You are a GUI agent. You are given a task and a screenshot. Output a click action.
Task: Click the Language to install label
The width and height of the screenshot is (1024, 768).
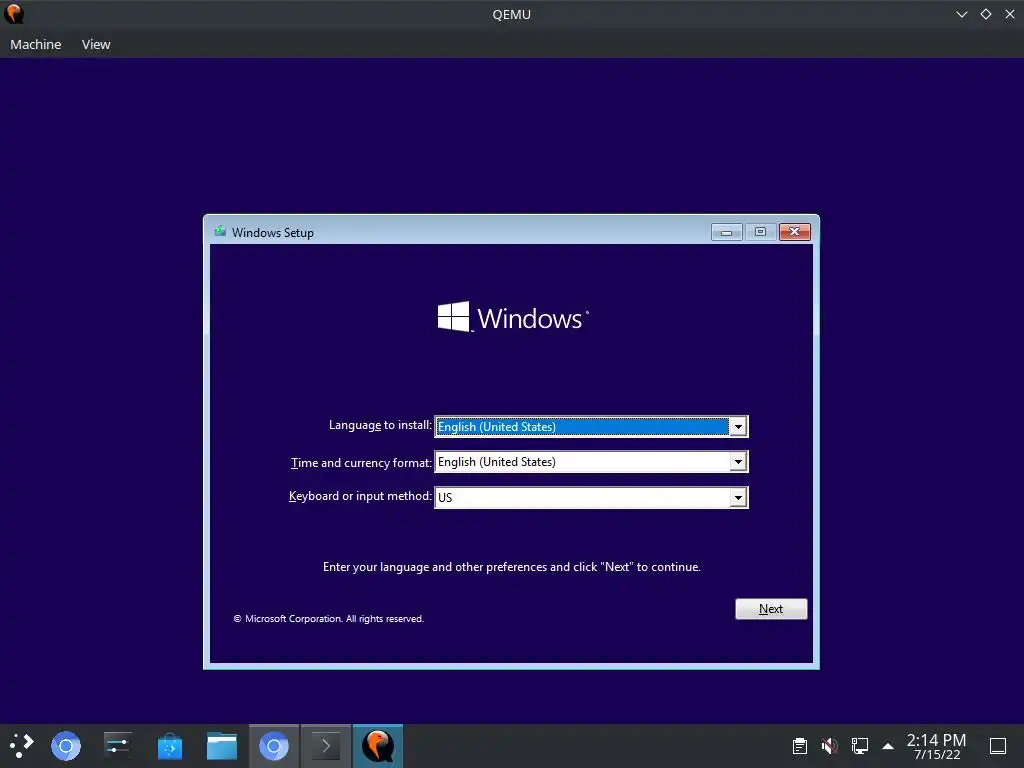pos(380,425)
